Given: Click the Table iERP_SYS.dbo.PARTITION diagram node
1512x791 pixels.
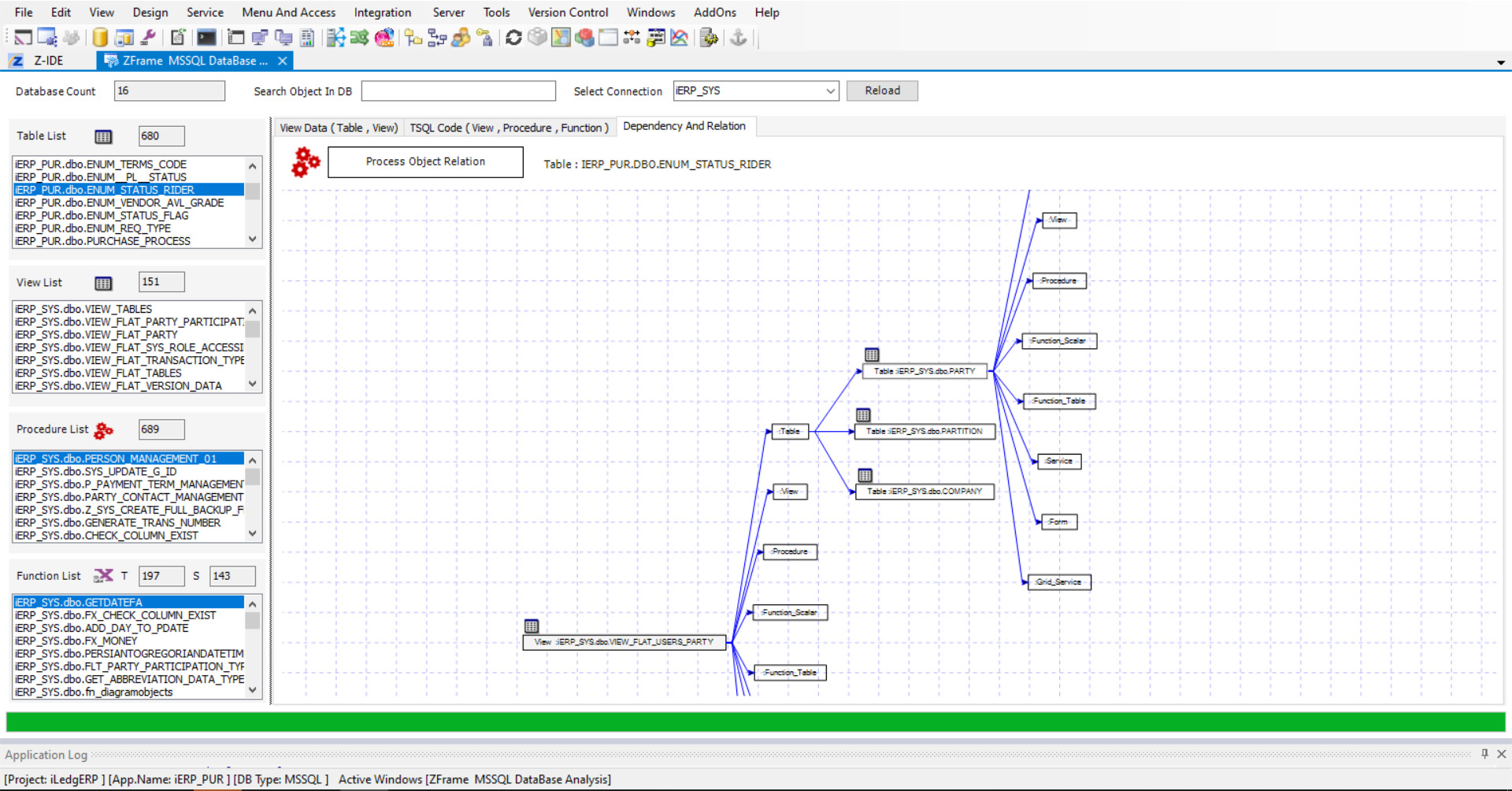Looking at the screenshot, I should tap(925, 431).
